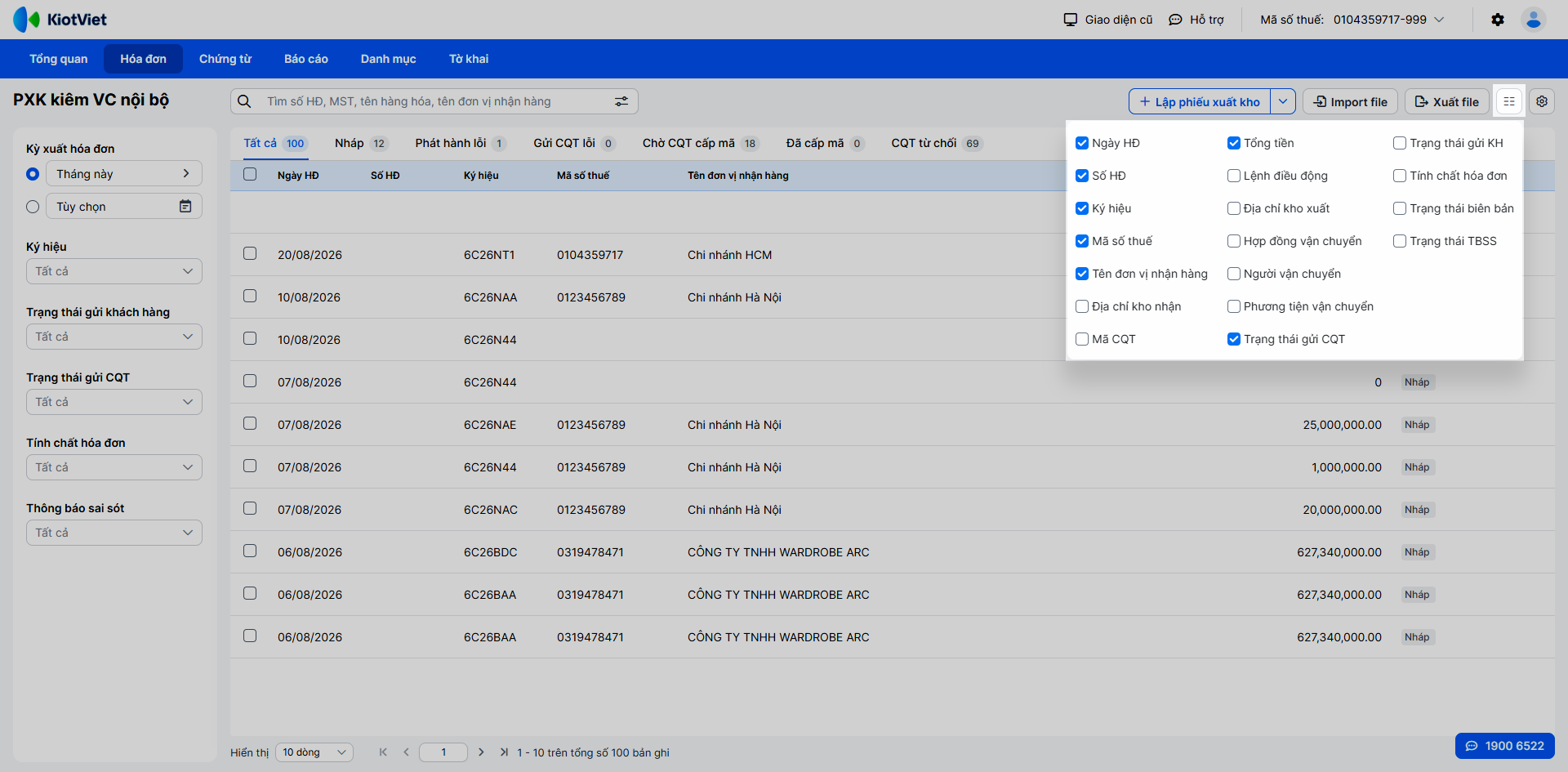The height and width of the screenshot is (772, 1568).
Task: Open Hỗ trợ support link
Action: click(1196, 20)
